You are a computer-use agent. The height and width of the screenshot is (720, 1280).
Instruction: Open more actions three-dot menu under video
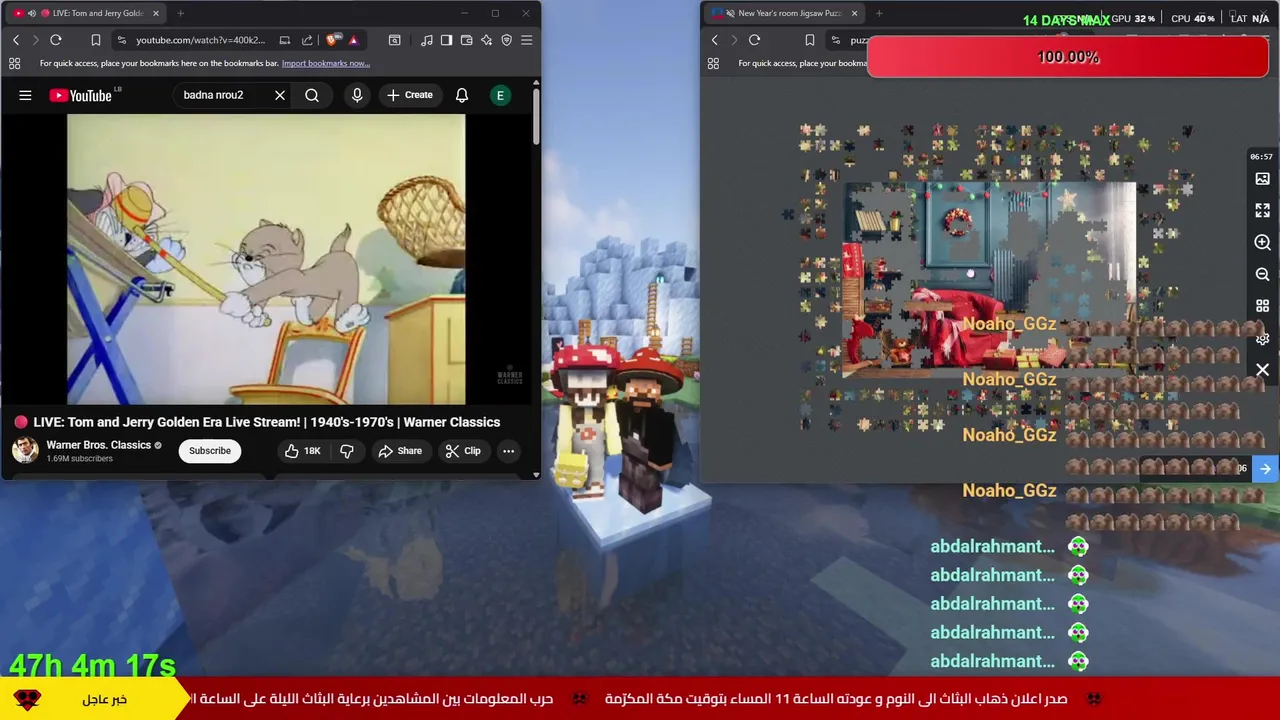click(x=508, y=451)
